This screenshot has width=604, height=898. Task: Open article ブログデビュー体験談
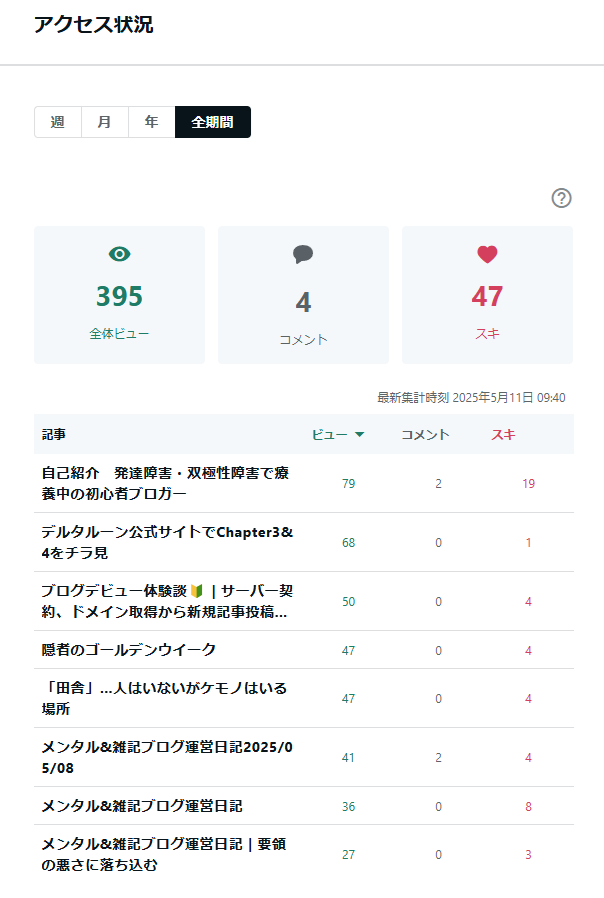167,601
